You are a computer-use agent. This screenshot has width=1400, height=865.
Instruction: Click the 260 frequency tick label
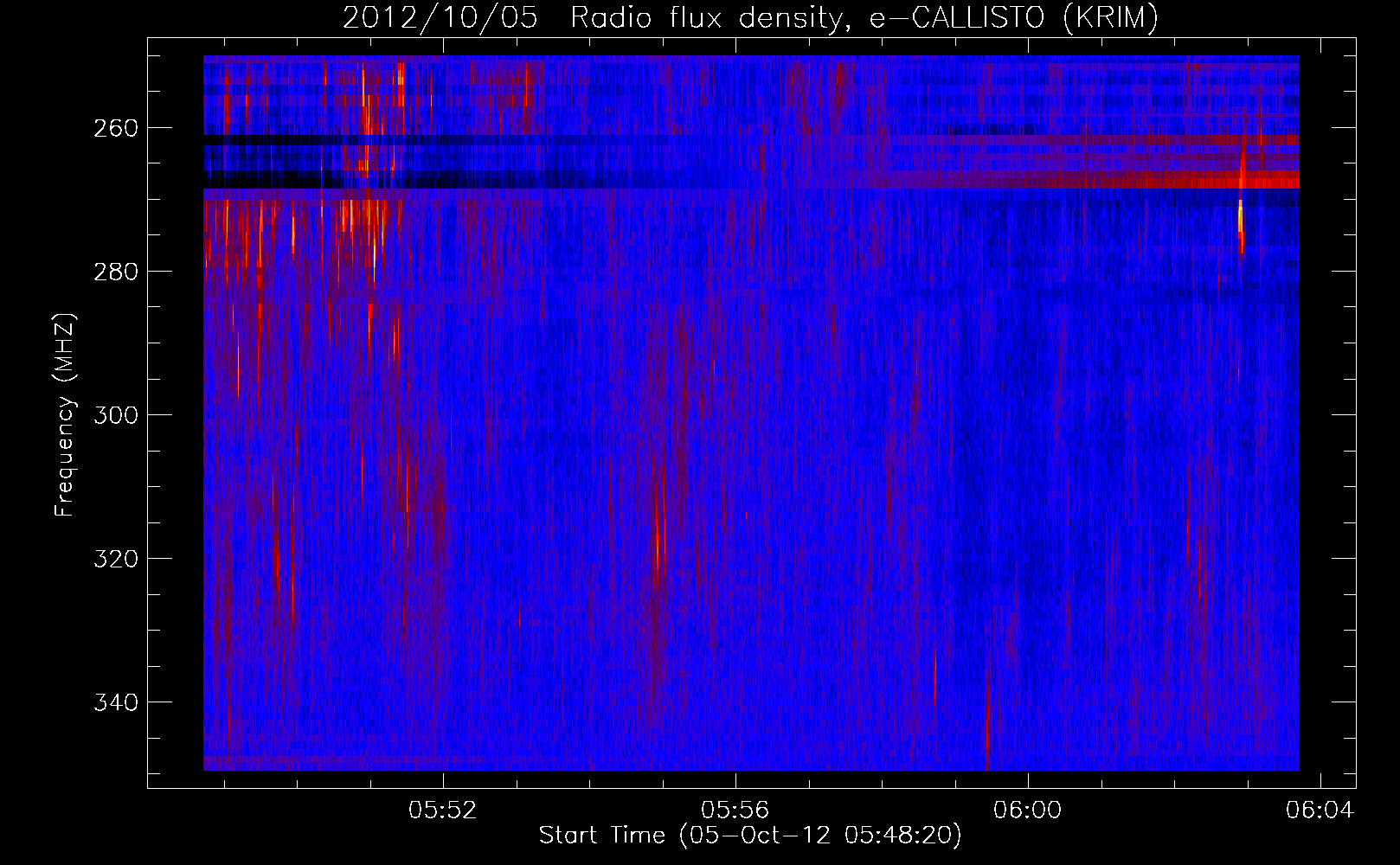point(116,128)
